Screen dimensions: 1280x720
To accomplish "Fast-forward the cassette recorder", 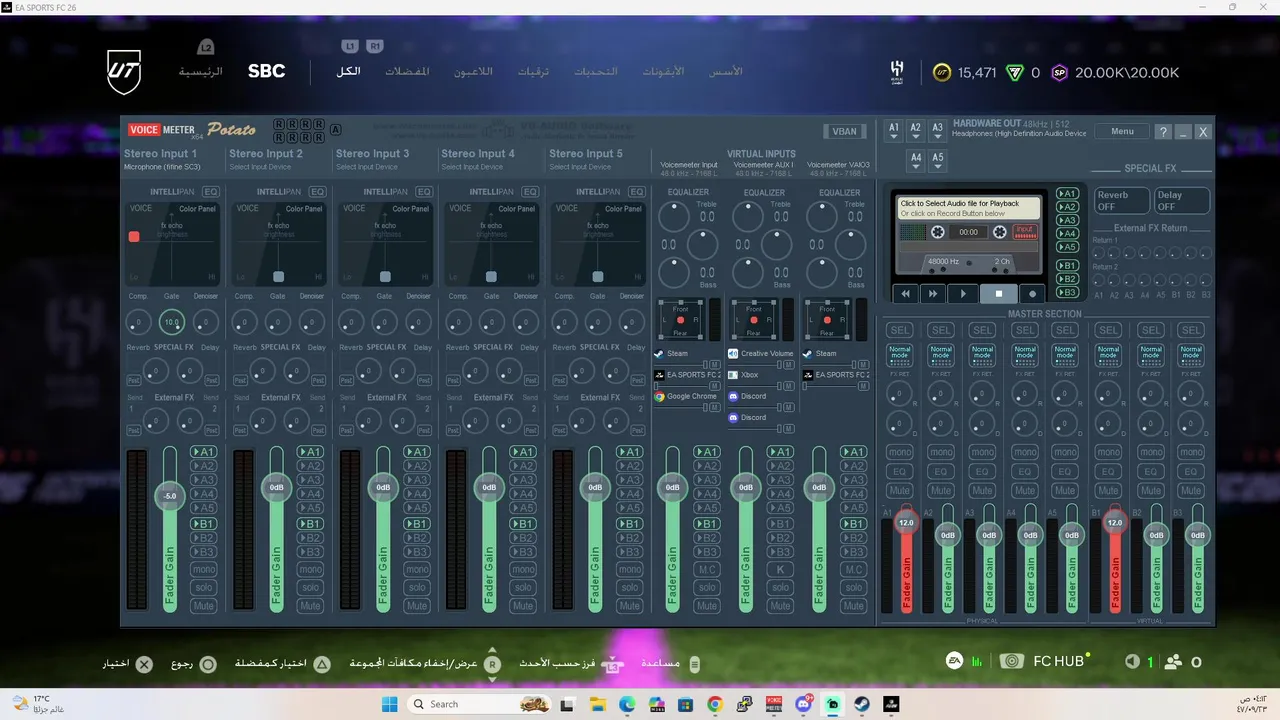I will pyautogui.click(x=933, y=293).
